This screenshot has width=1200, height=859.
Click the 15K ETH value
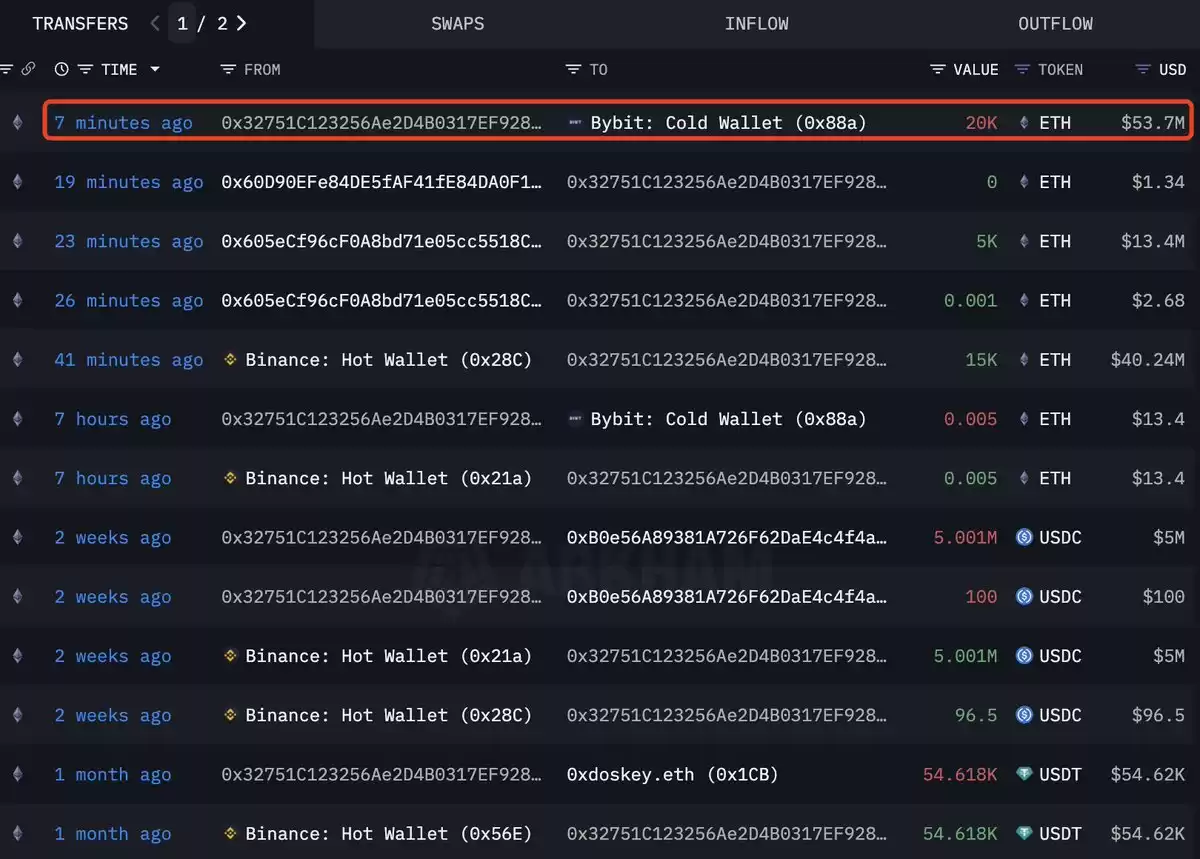981,360
